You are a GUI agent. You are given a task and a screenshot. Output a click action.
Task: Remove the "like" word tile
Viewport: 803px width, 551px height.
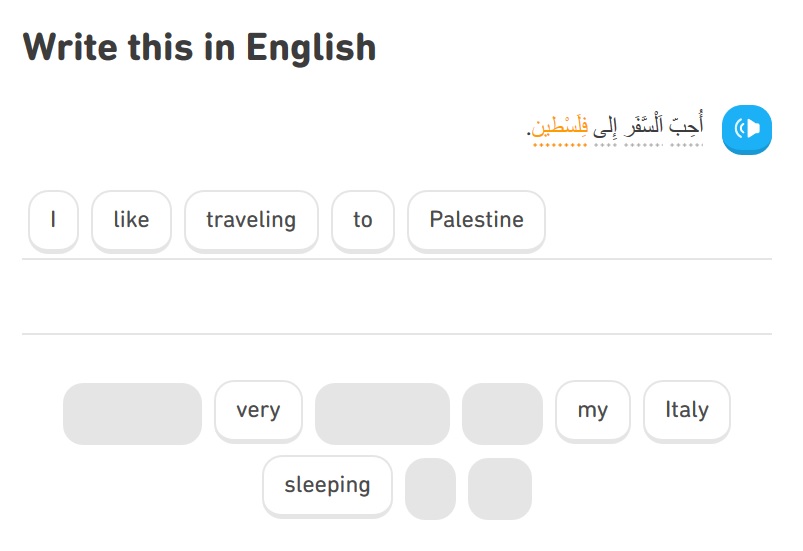(131, 221)
